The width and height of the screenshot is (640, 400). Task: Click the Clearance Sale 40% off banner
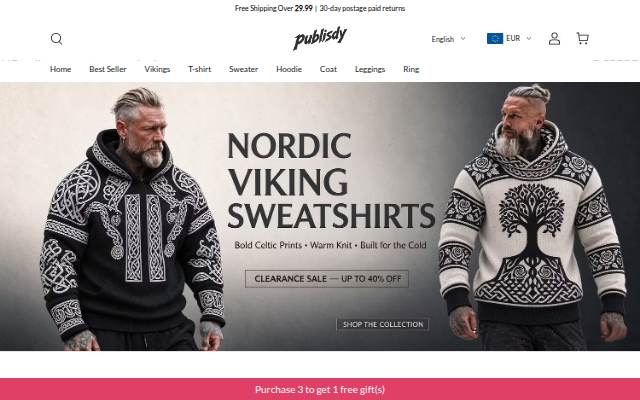click(327, 279)
